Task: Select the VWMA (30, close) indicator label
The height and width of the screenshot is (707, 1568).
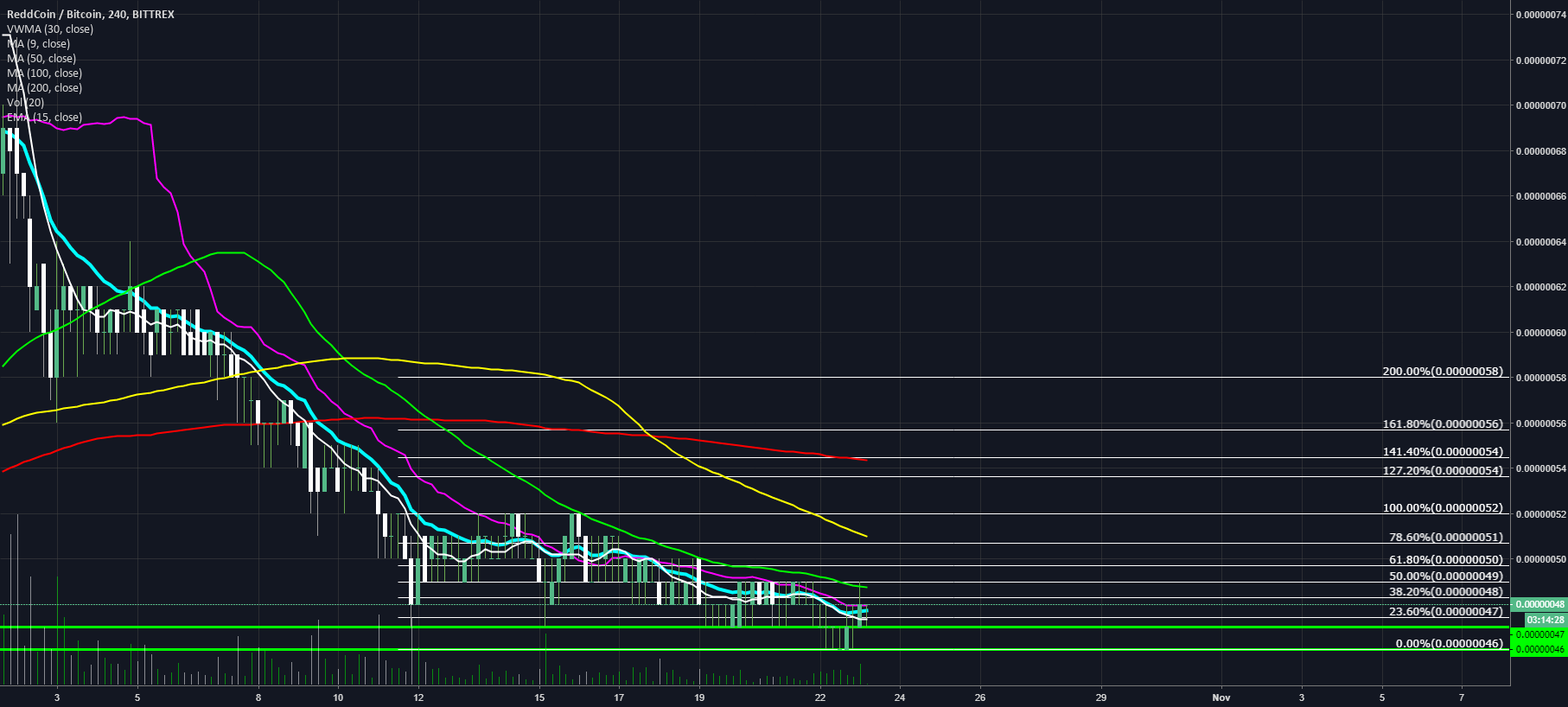Action: (50, 29)
